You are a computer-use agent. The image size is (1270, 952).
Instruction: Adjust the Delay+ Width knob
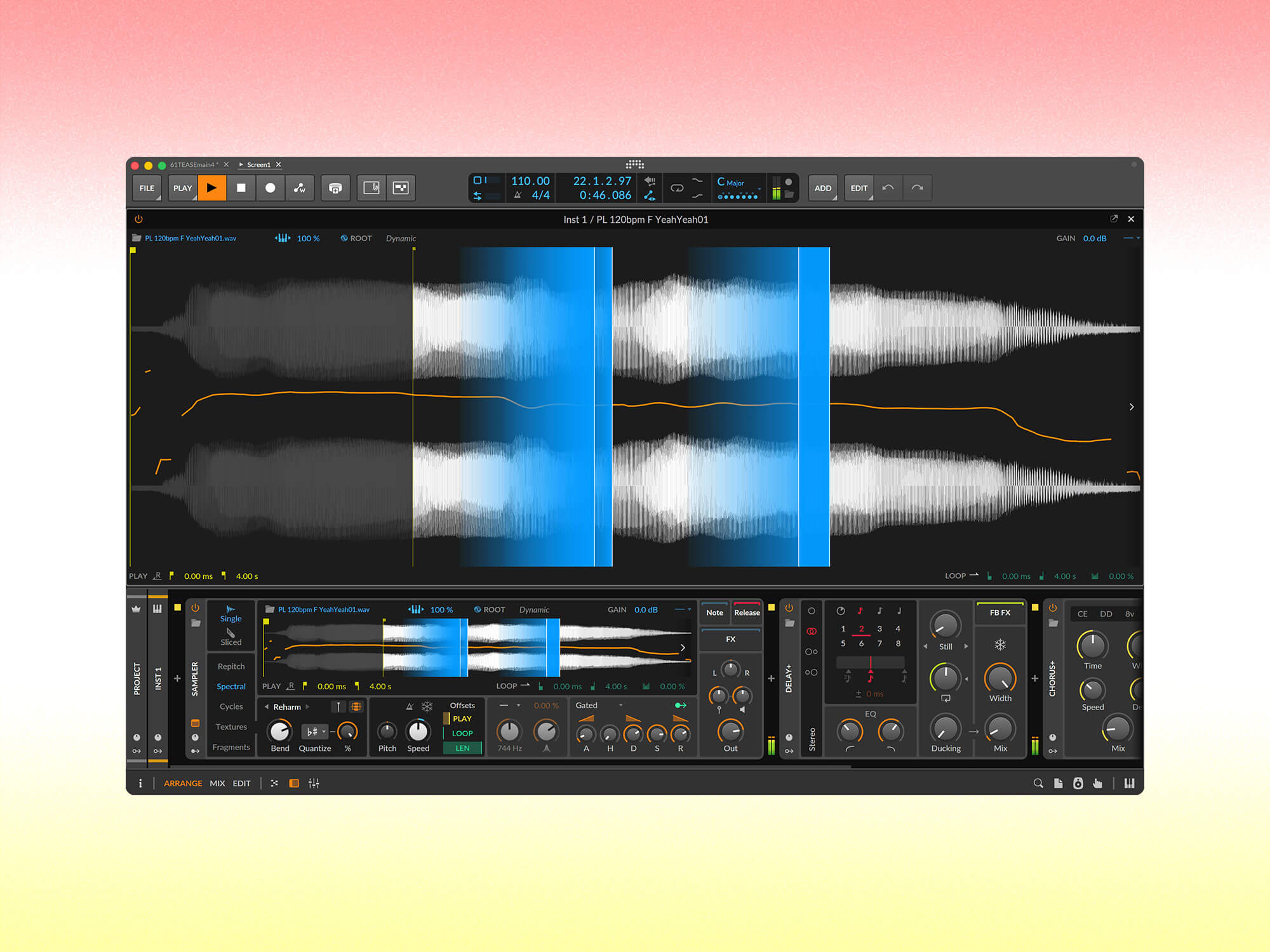pos(1000,678)
